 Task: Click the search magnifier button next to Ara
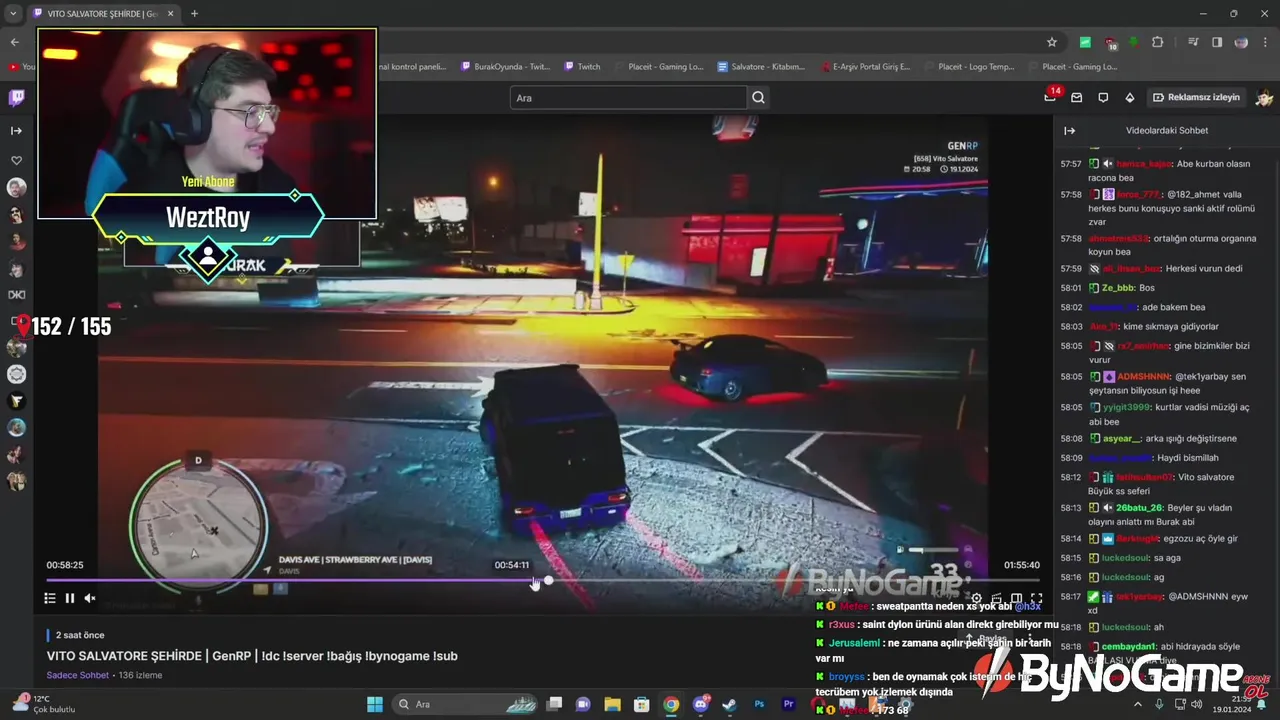coord(759,98)
